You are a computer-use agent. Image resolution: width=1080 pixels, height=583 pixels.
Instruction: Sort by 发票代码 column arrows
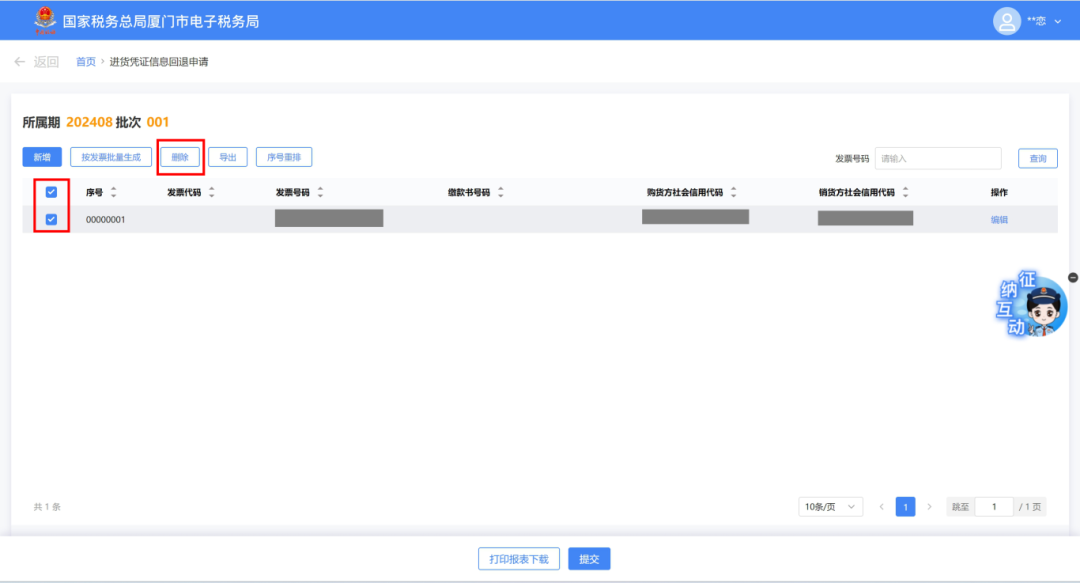[211, 192]
